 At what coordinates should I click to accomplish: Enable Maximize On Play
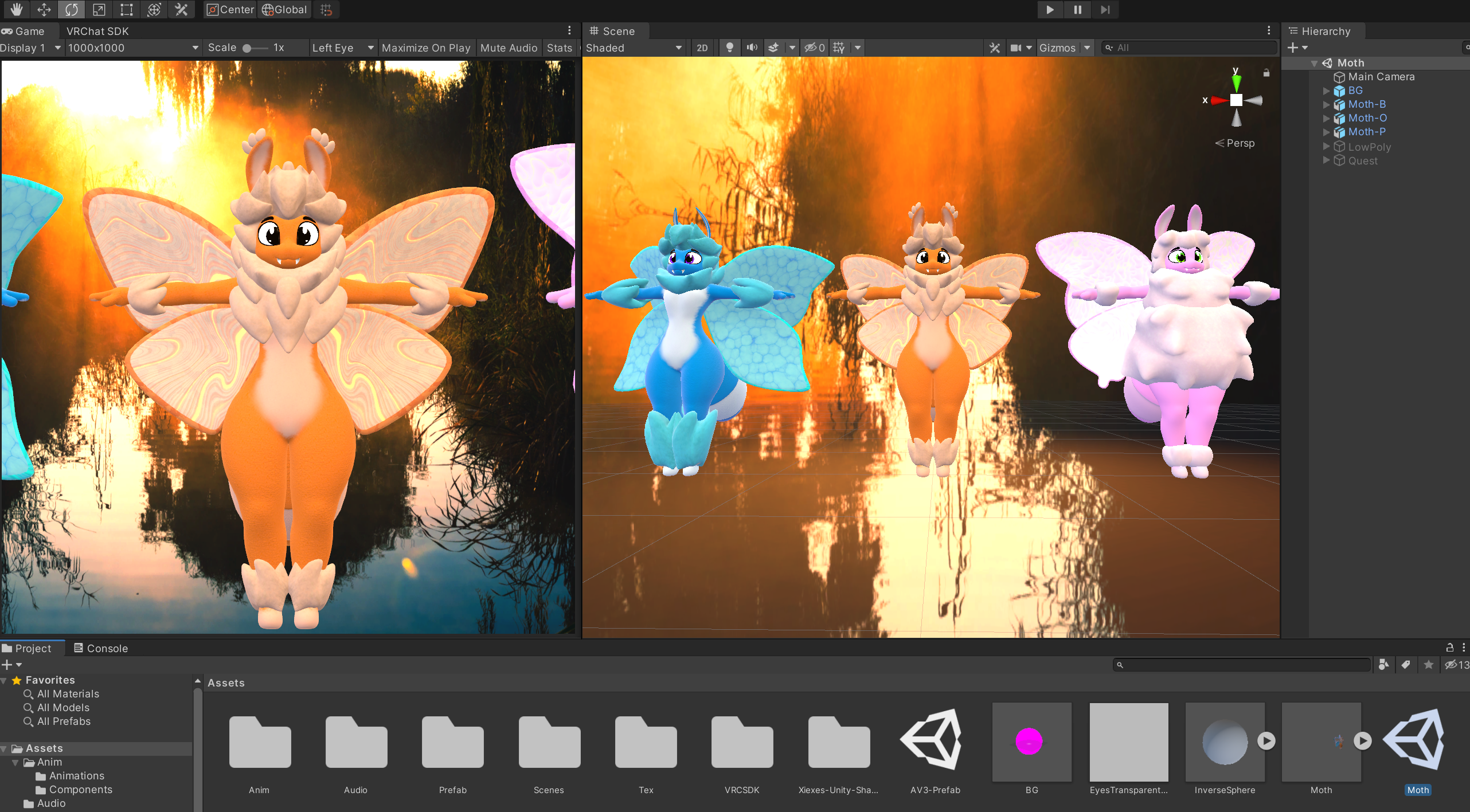pyautogui.click(x=426, y=48)
